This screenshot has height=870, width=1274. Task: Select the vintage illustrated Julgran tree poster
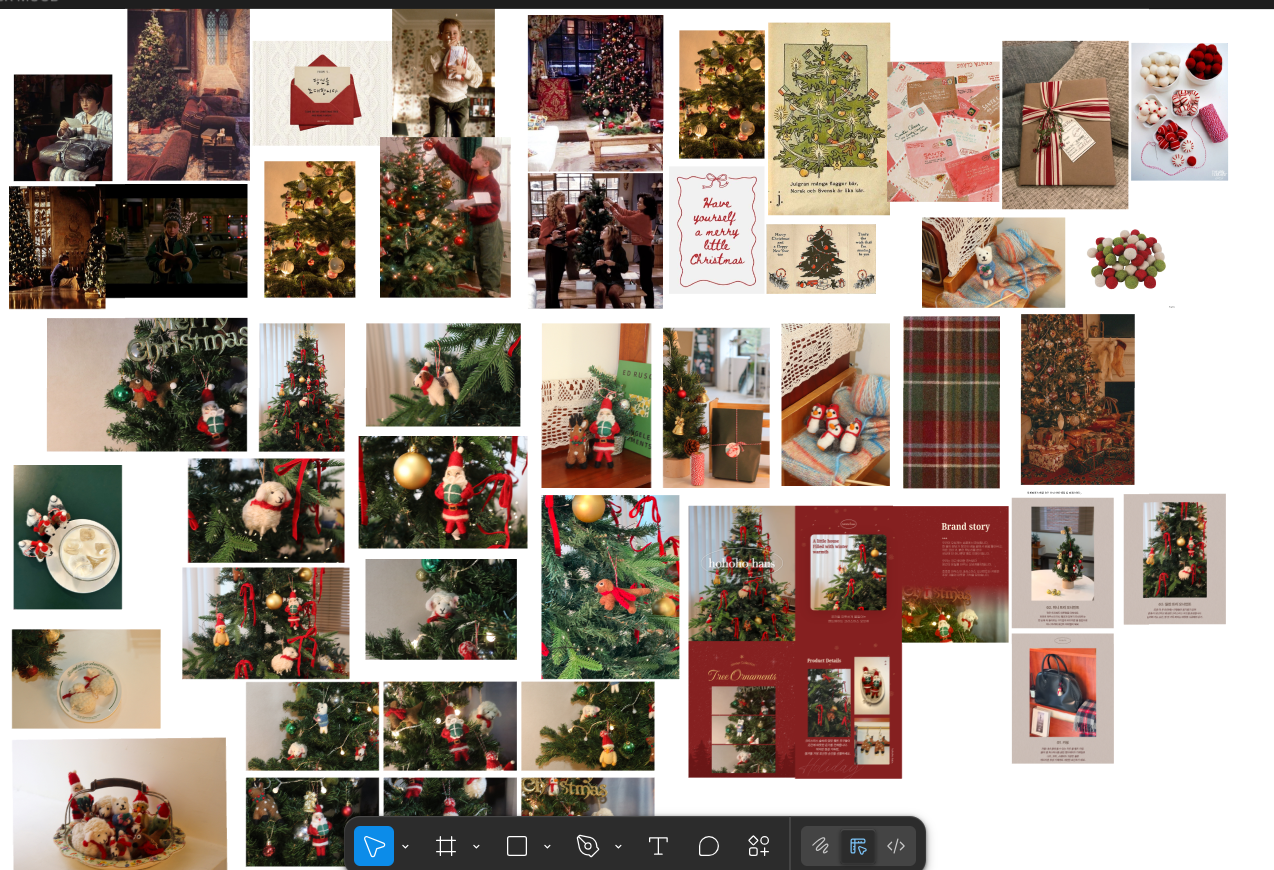point(829,118)
